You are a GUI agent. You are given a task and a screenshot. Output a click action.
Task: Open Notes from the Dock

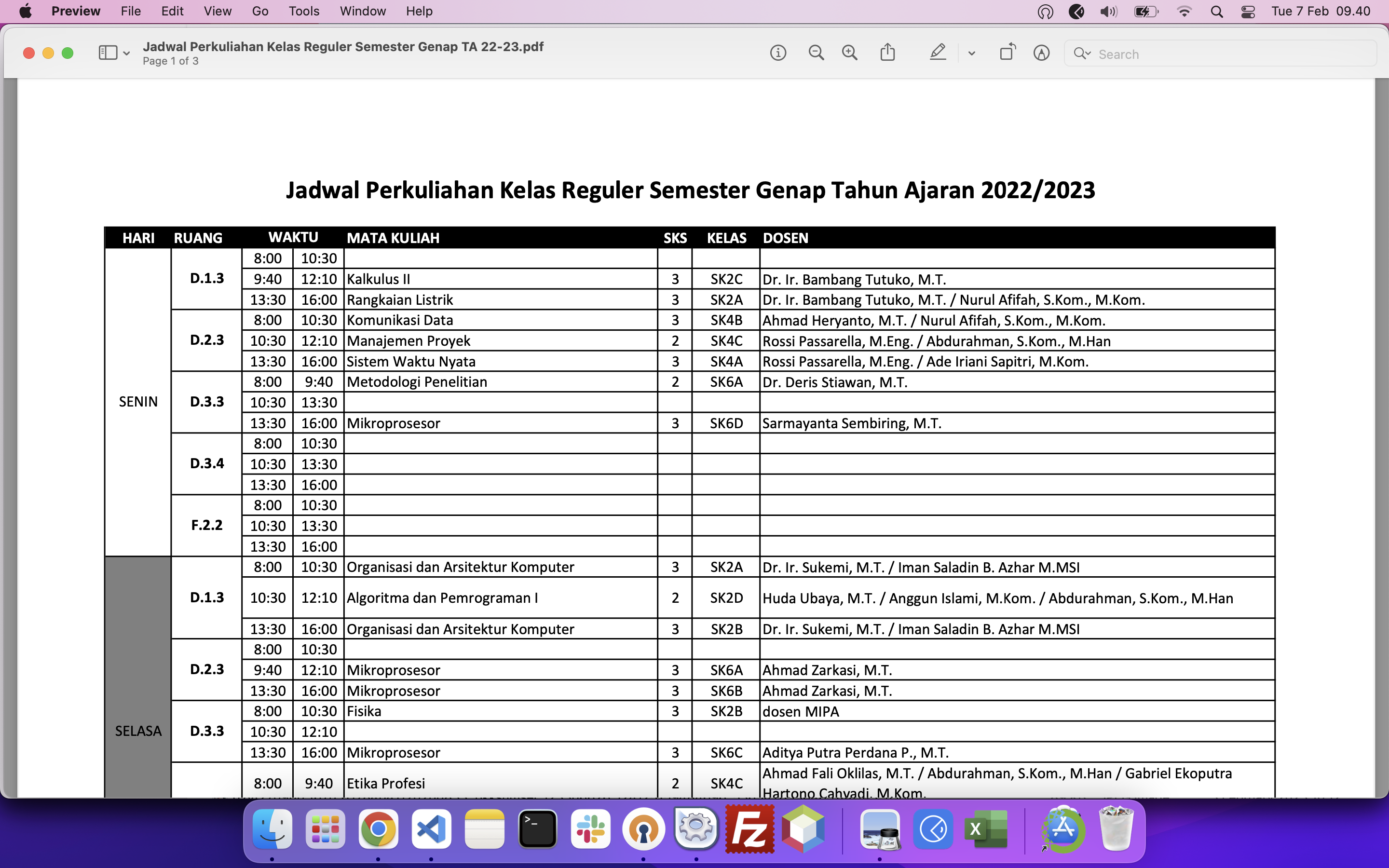point(484,829)
